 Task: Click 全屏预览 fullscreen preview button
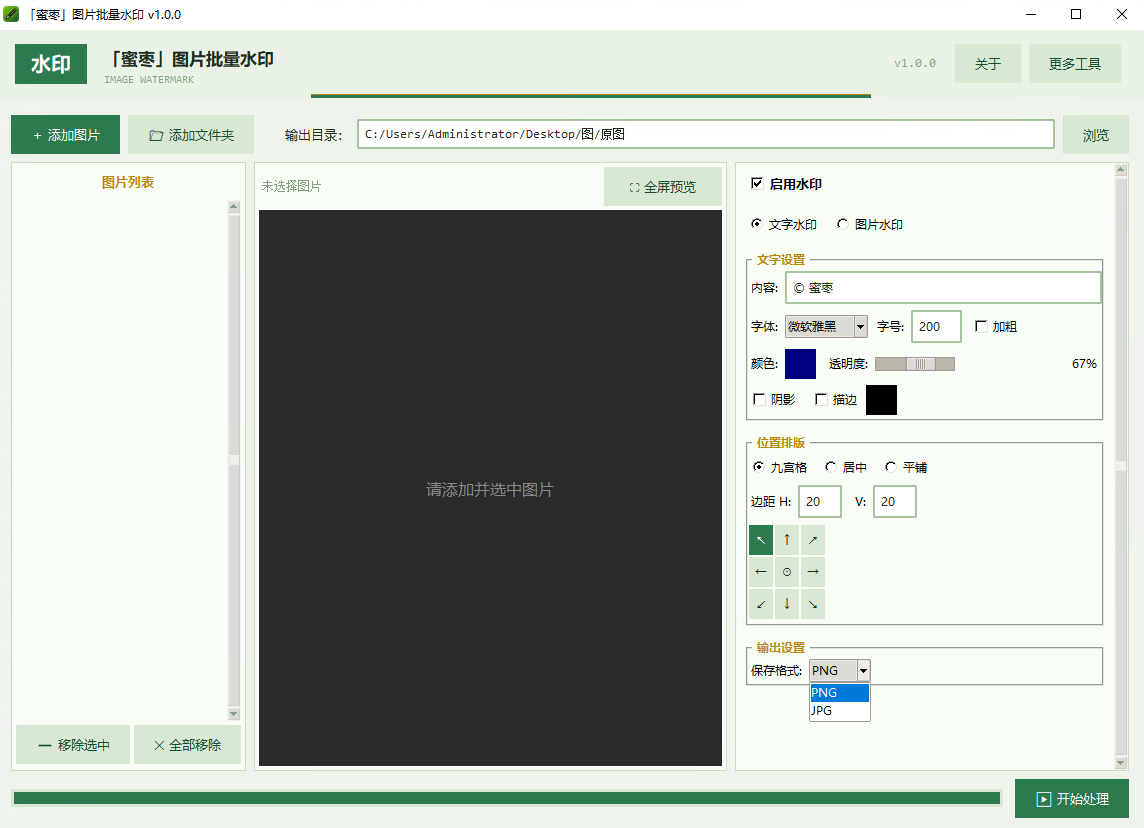(x=662, y=187)
